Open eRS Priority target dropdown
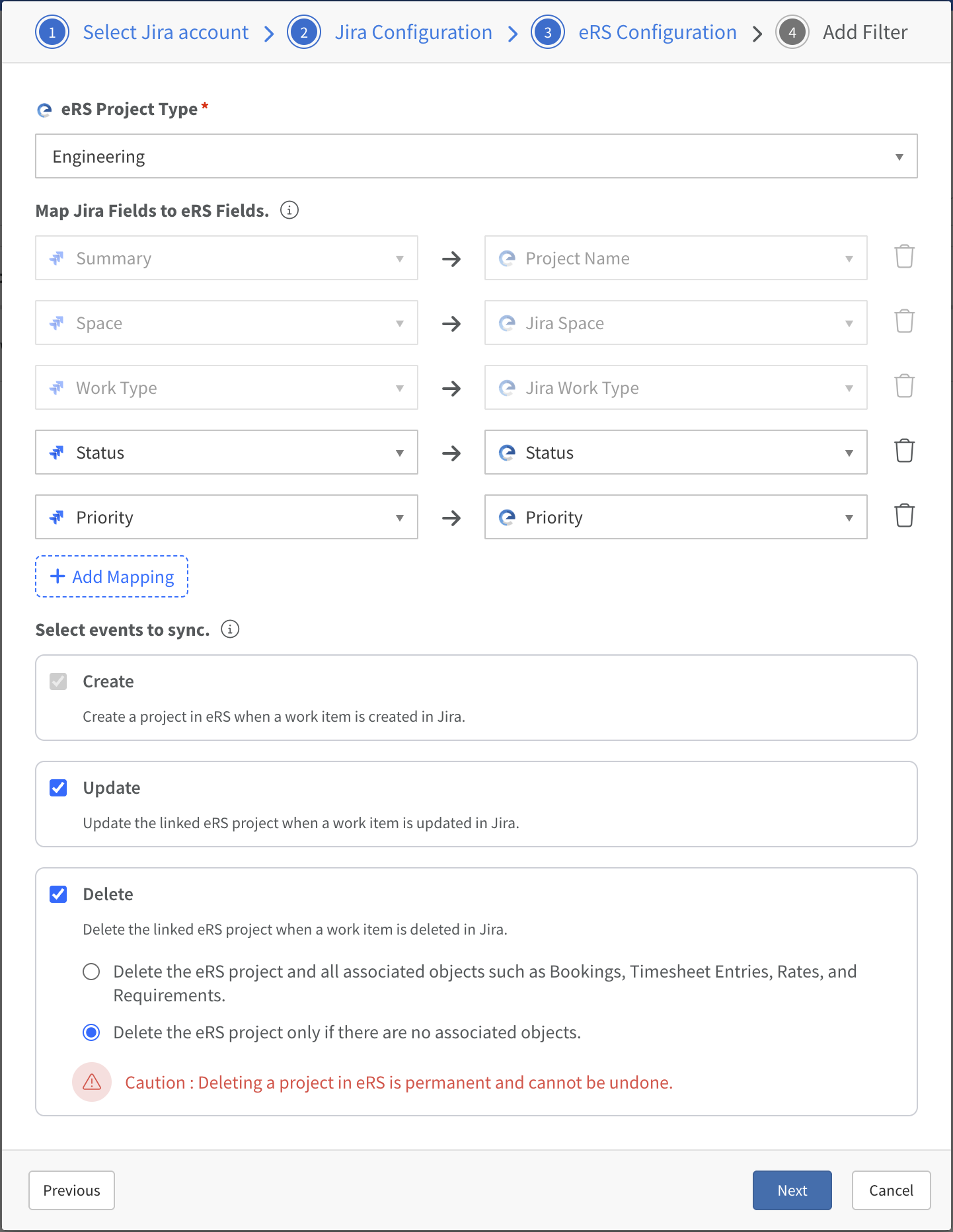This screenshot has height=1232, width=953. (676, 517)
